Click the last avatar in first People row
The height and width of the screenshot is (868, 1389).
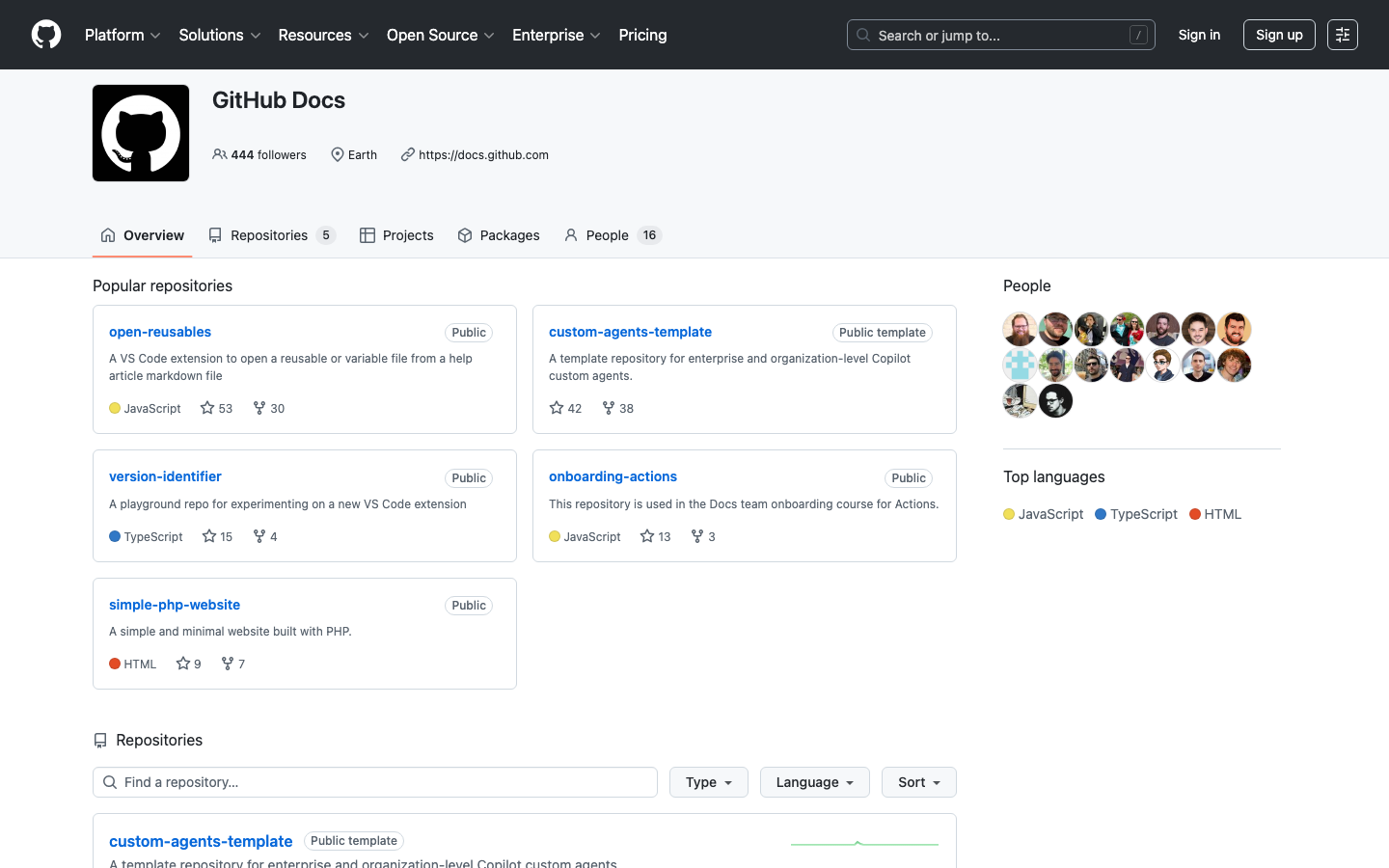1234,329
